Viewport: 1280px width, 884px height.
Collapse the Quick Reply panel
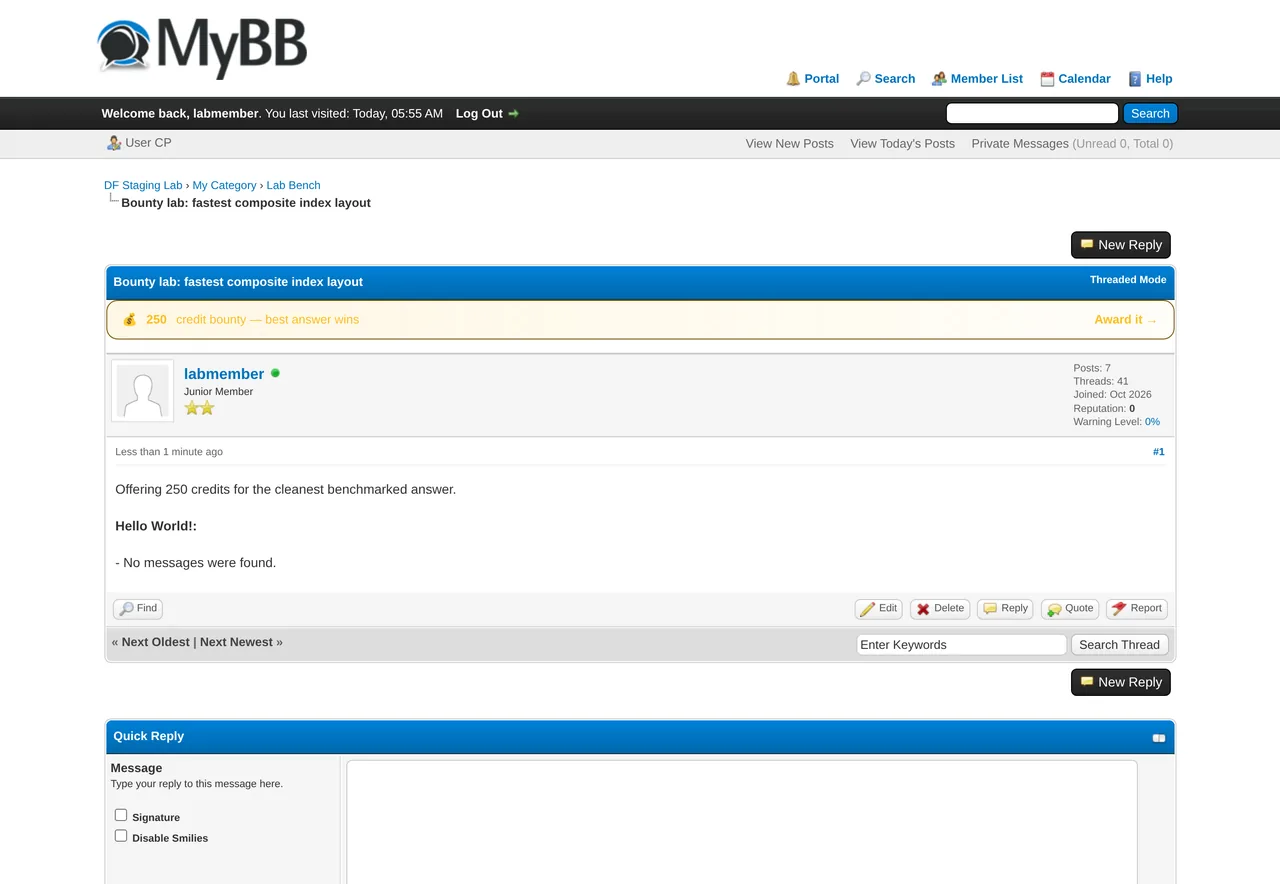[x=1159, y=738]
